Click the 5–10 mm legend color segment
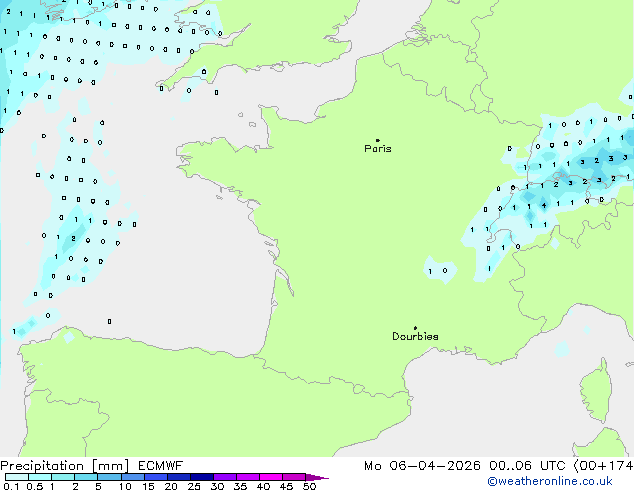The height and width of the screenshot is (490, 634). (109, 477)
